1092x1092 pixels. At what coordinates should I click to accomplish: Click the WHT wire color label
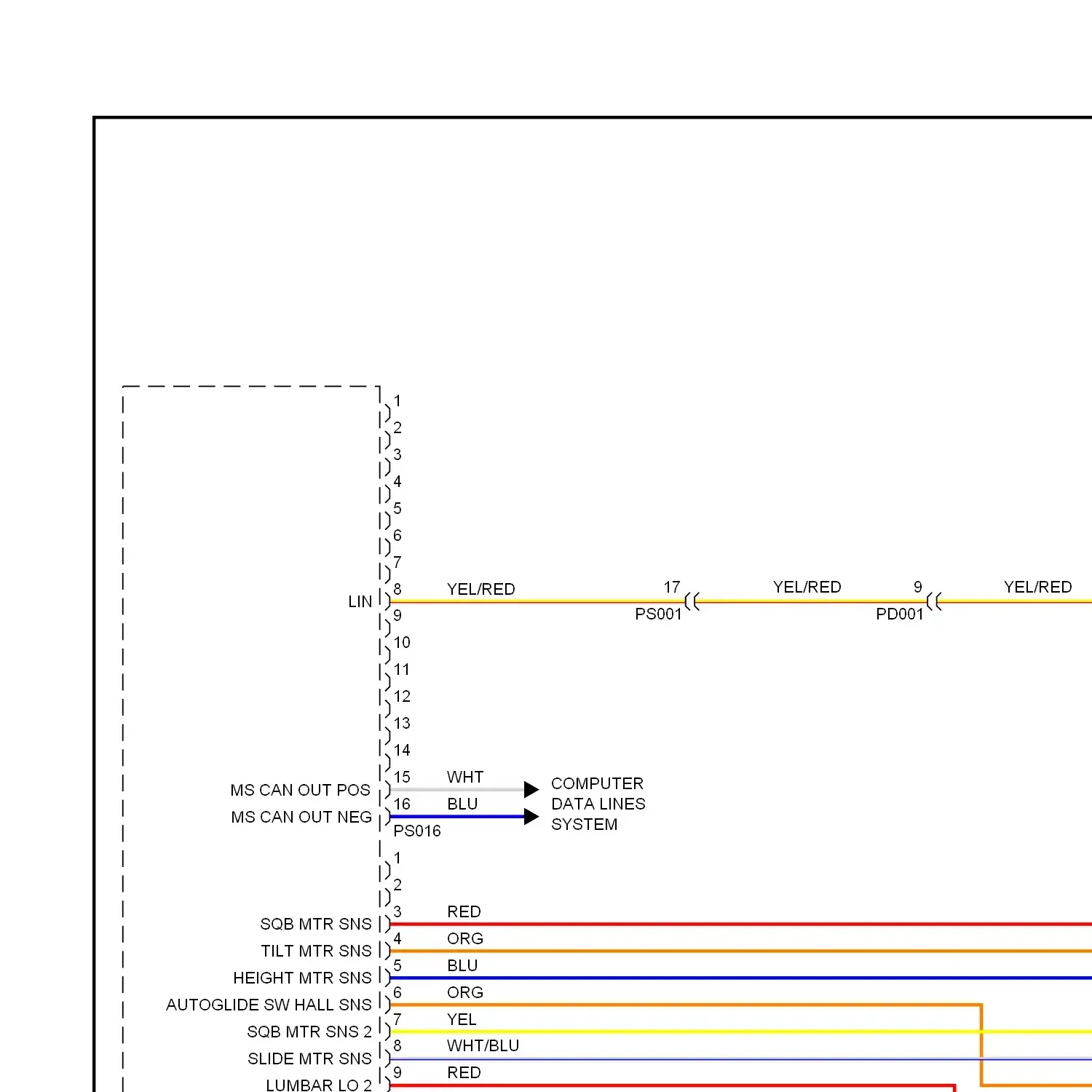[465, 777]
